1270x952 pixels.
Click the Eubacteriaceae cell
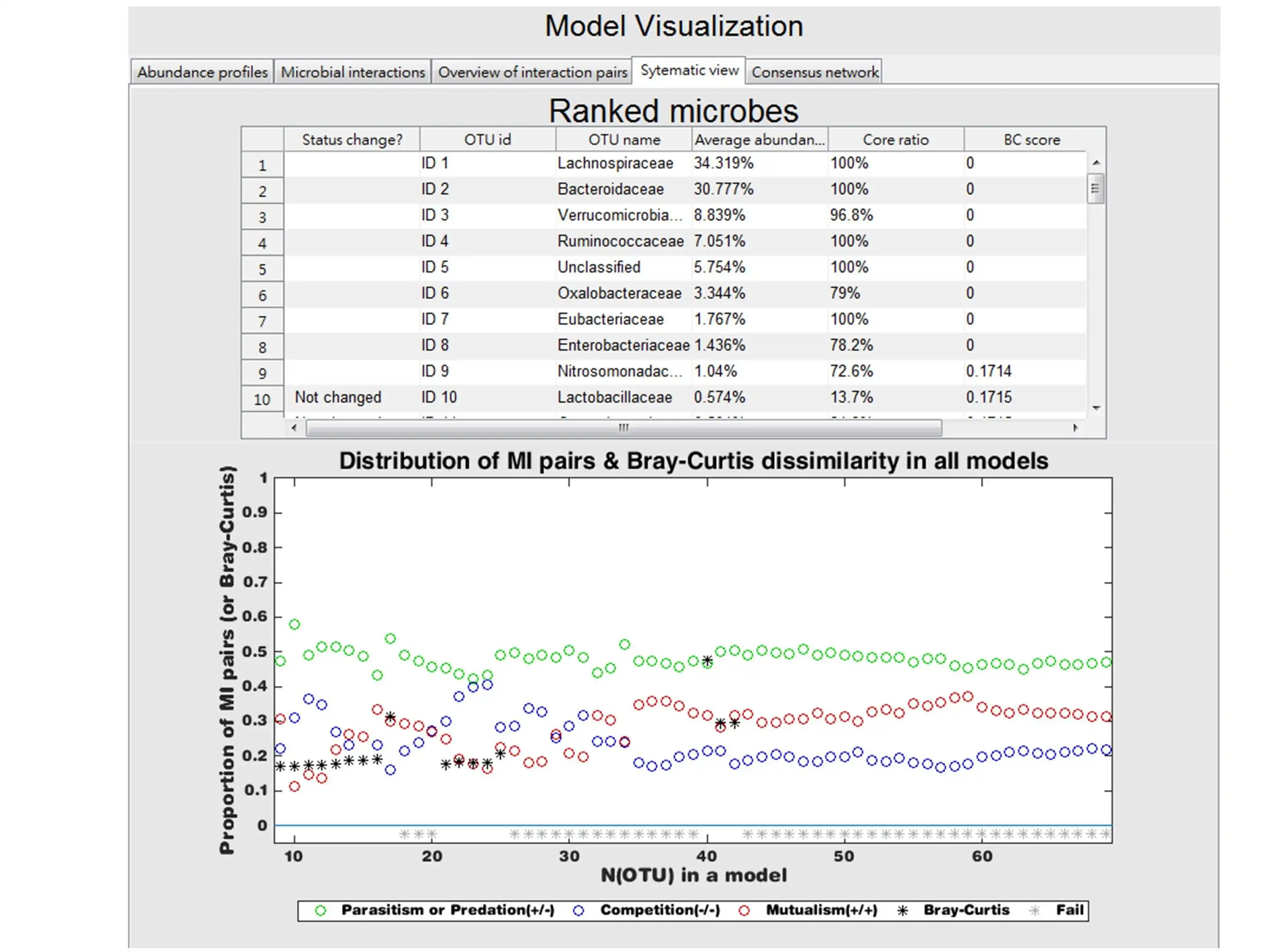[624, 319]
